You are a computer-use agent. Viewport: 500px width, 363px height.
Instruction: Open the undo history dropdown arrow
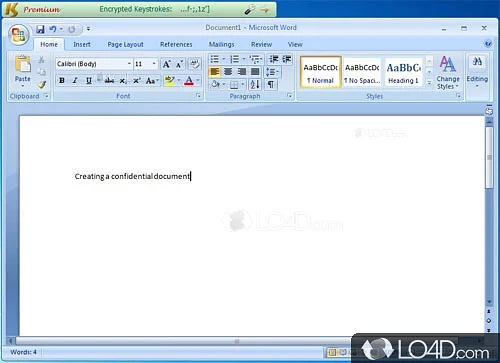[61, 29]
